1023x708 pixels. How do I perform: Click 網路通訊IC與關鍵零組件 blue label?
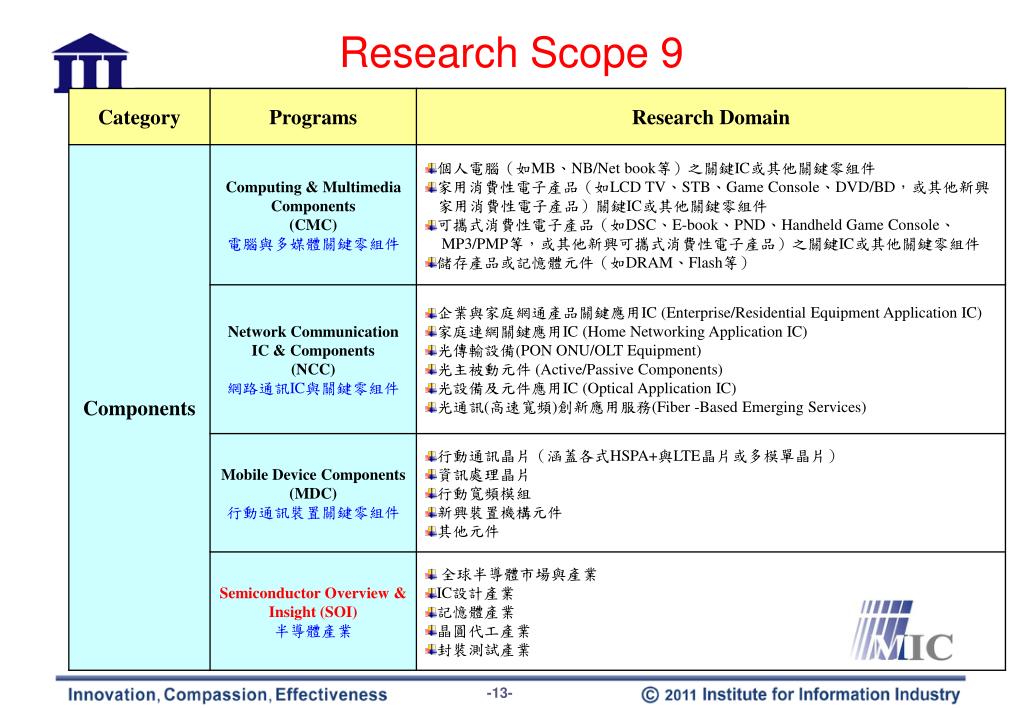pos(313,389)
